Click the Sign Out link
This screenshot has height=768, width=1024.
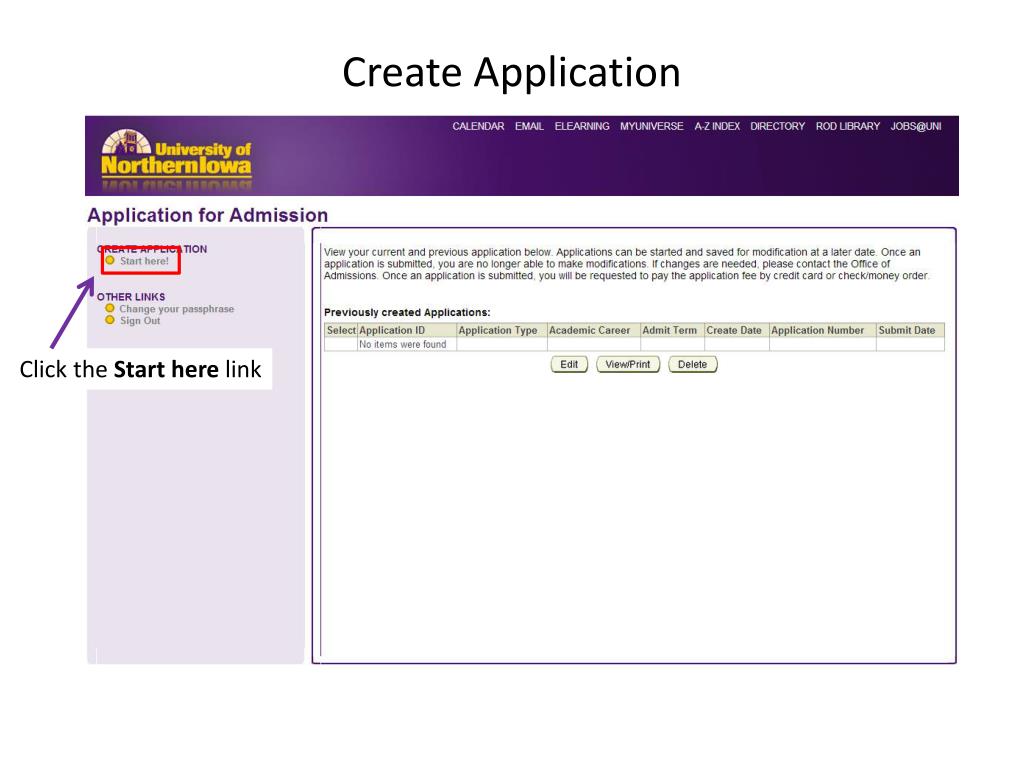[140, 321]
